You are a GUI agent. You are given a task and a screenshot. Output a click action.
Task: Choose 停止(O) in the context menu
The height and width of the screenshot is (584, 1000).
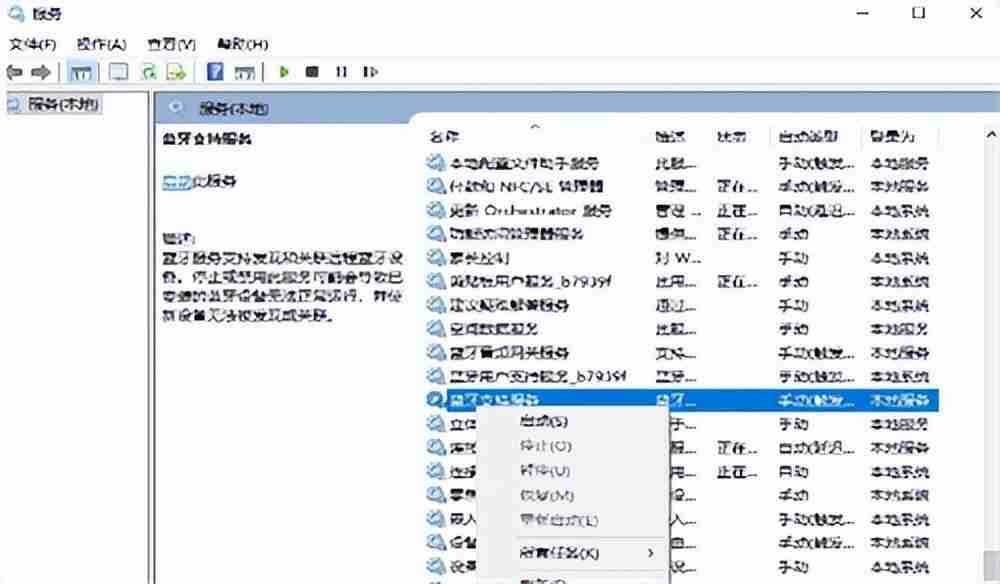[x=546, y=446]
